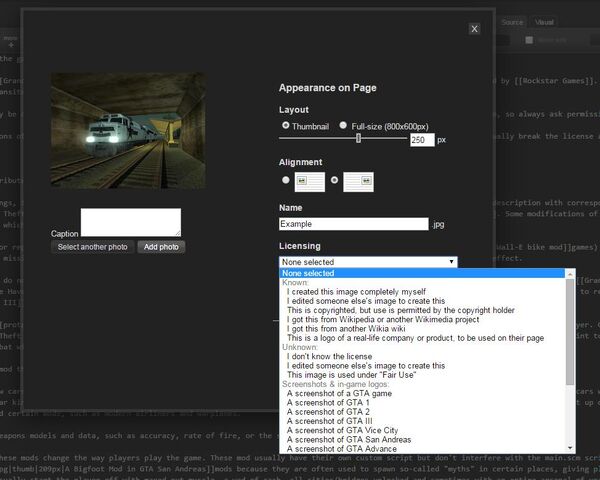Viewport: 600px width, 480px height.
Task: Click the licensing list scrollbar thumb
Action: (570, 331)
